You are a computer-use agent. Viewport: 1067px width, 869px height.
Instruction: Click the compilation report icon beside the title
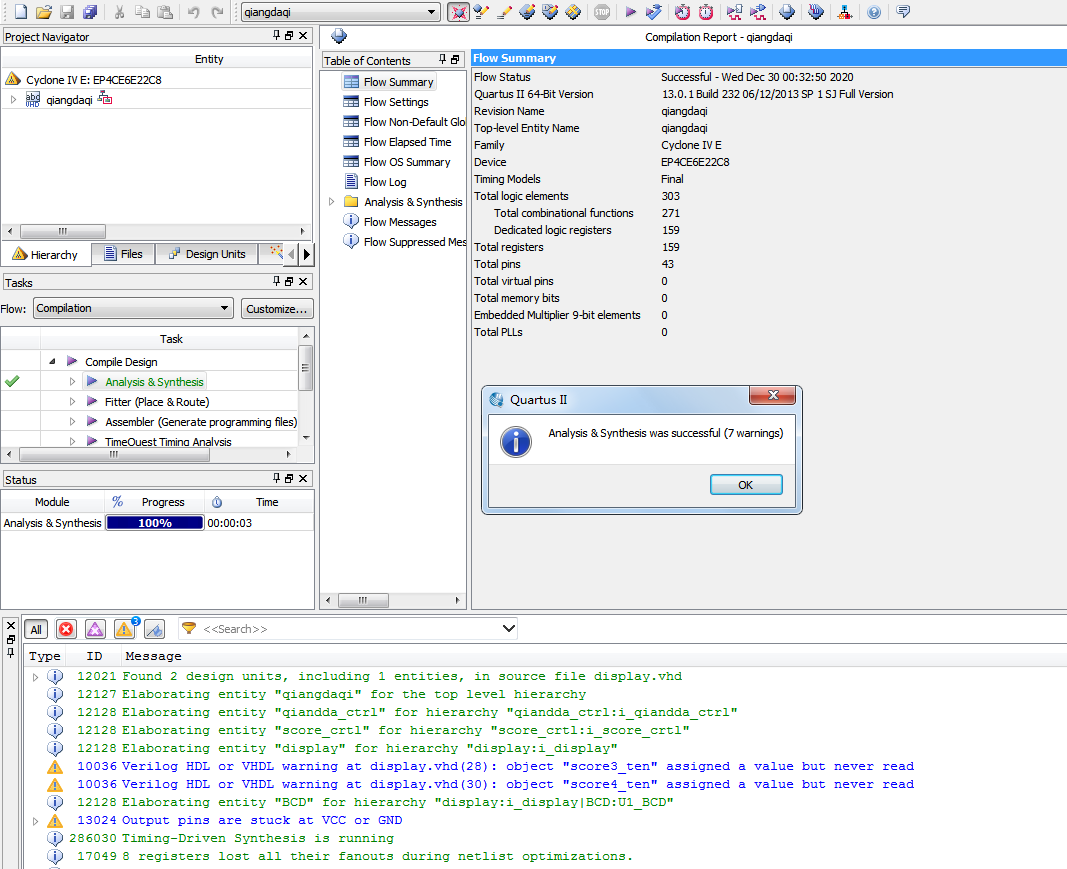click(x=339, y=37)
